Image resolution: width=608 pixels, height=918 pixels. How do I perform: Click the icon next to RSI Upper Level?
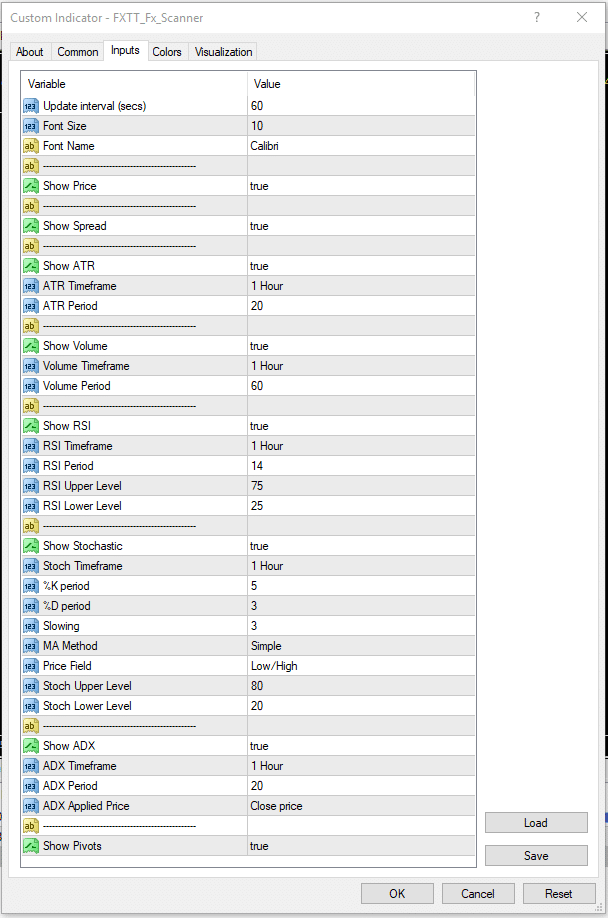point(31,486)
